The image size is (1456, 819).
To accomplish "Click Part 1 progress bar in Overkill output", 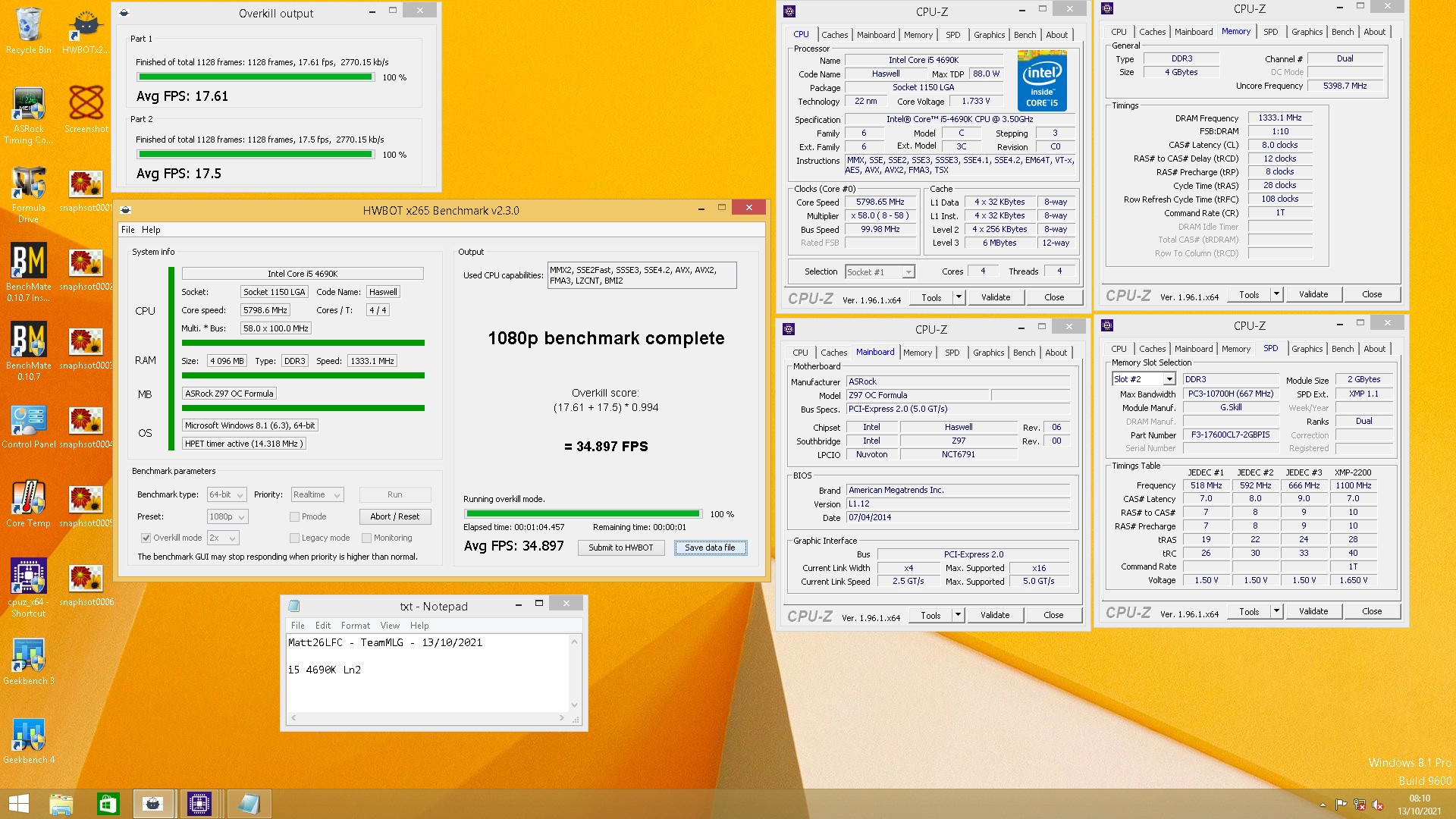I will pos(255,77).
